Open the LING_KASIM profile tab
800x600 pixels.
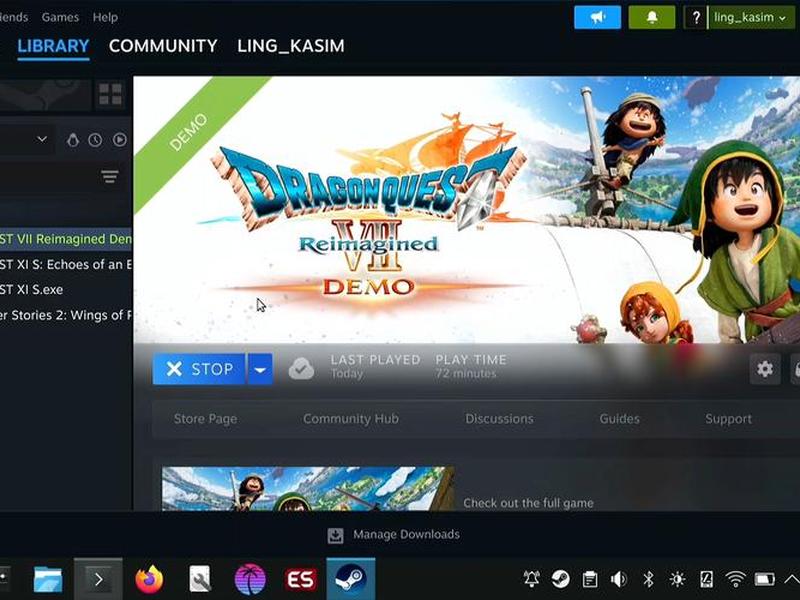pos(291,46)
